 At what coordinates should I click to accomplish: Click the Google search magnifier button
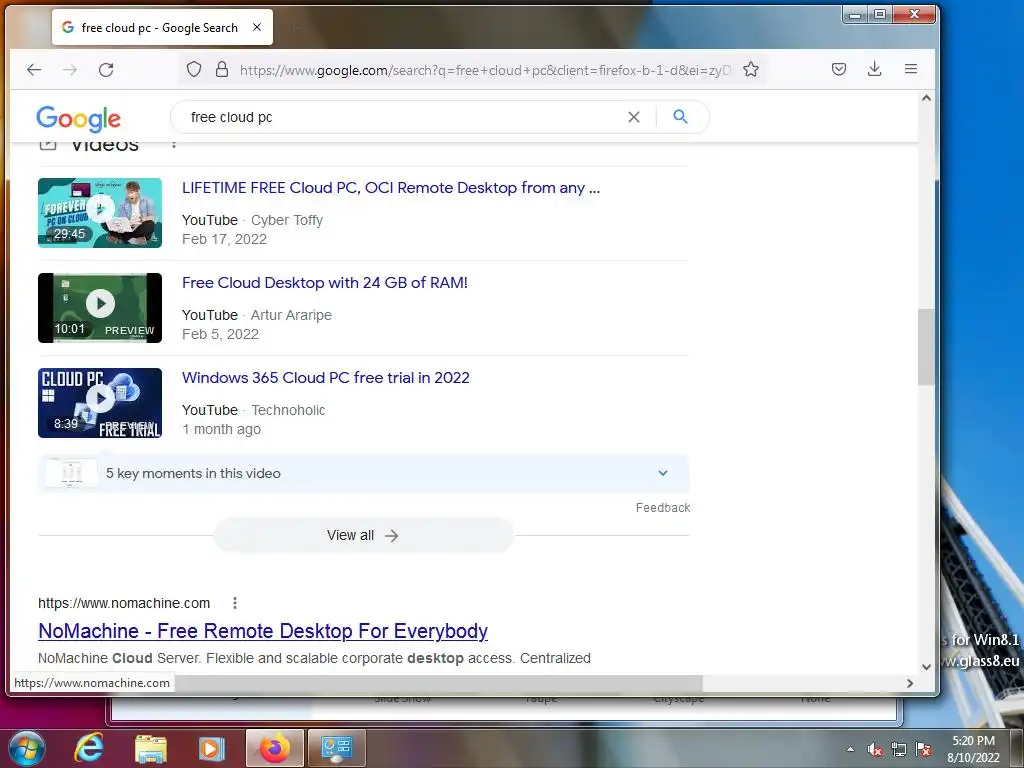[x=680, y=117]
